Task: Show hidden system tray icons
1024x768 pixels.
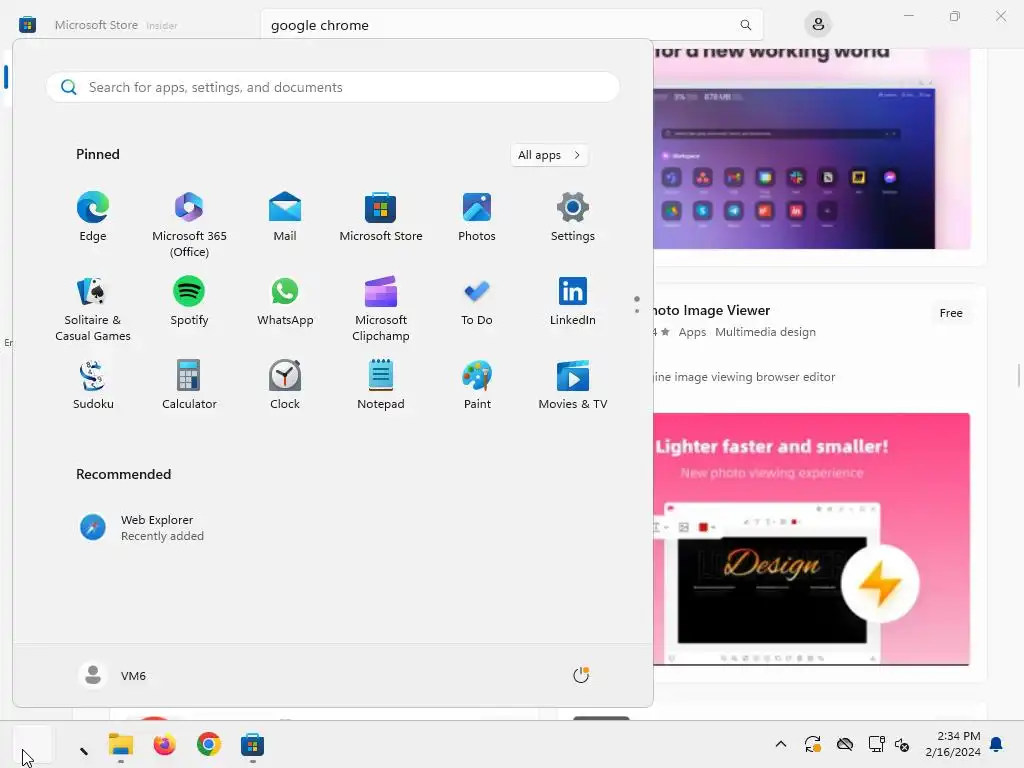Action: (x=780, y=744)
